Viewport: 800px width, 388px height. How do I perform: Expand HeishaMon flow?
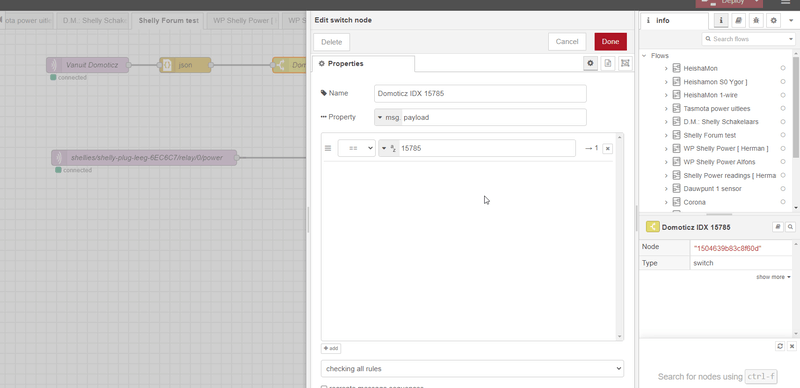[666, 68]
